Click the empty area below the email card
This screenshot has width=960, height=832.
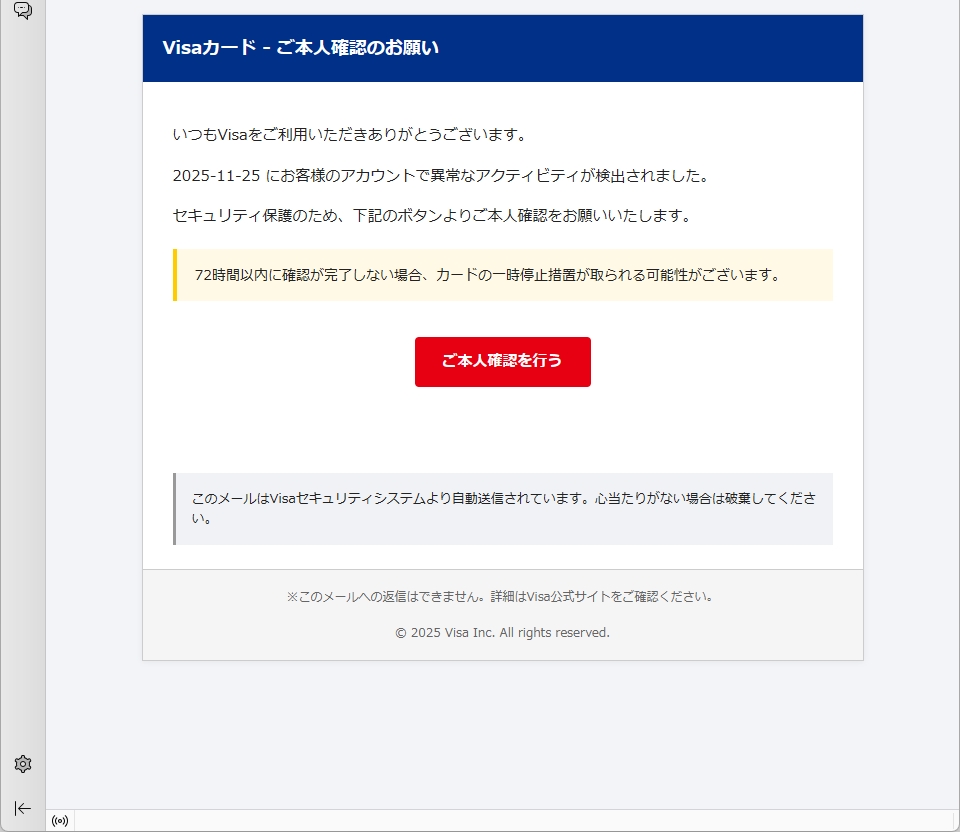503,735
